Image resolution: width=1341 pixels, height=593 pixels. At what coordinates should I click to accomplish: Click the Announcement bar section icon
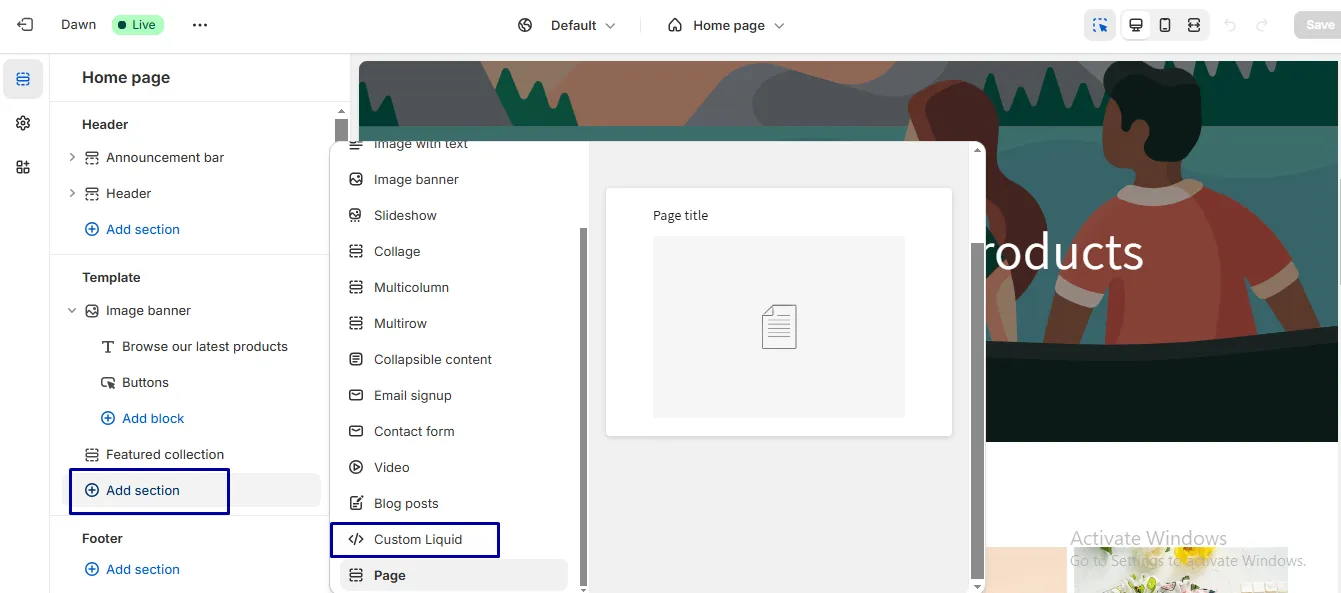pos(92,157)
